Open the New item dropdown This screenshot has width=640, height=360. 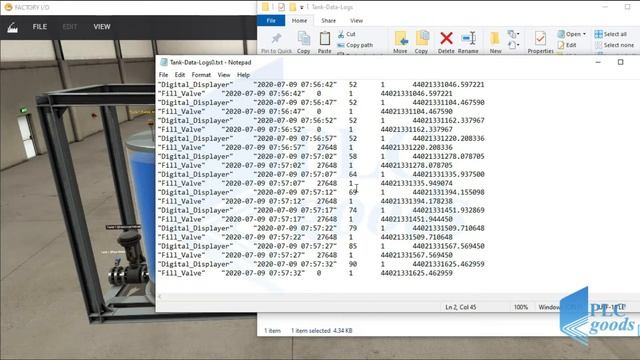(x=513, y=34)
